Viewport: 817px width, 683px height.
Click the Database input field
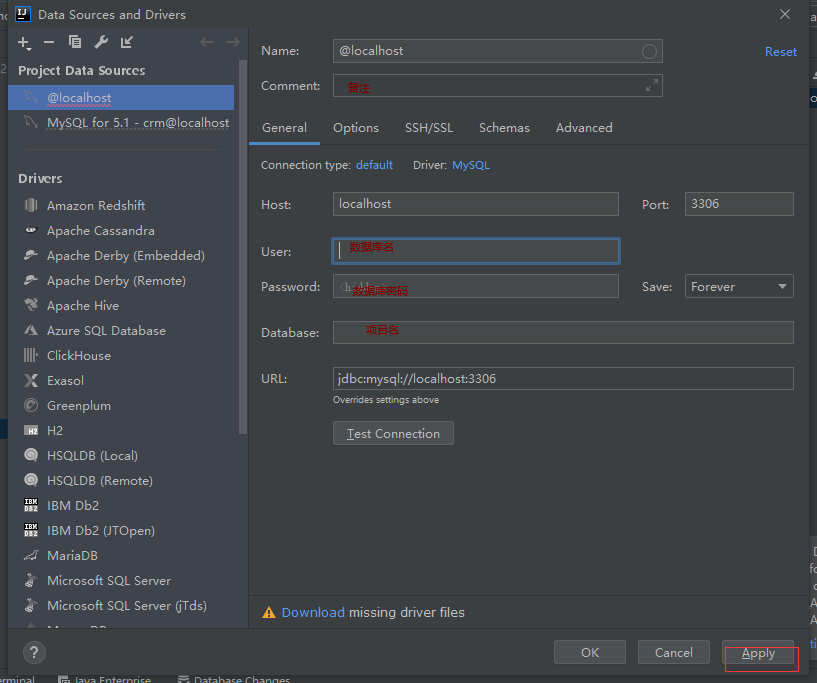563,332
